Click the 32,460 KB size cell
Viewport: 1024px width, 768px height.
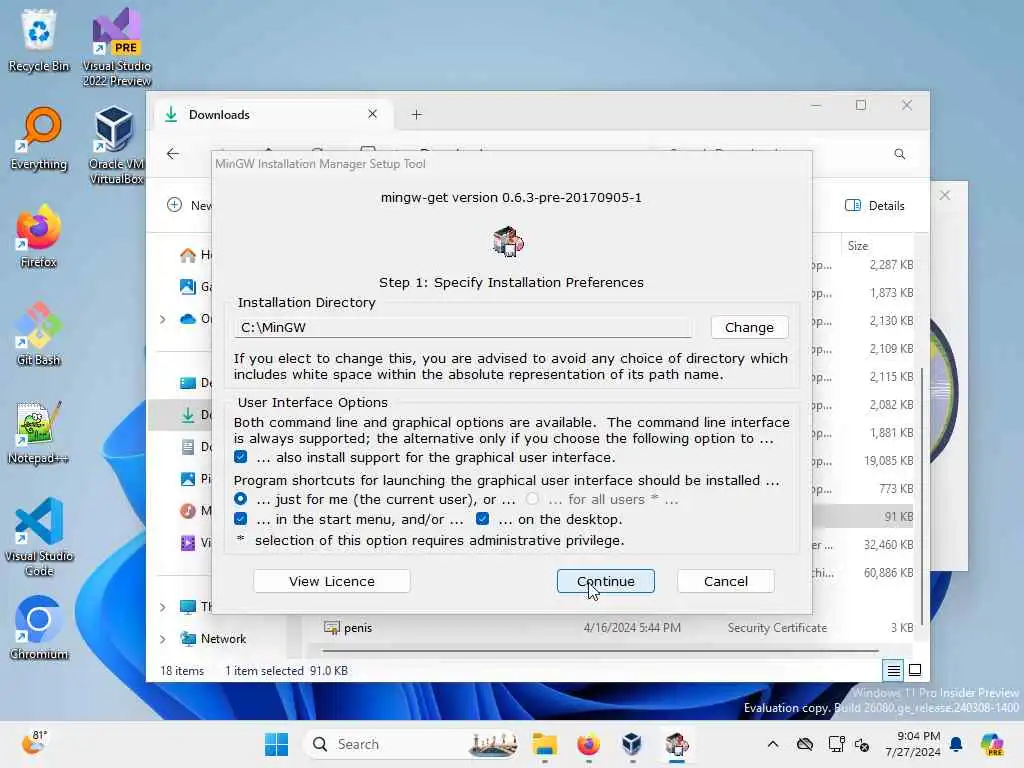pyautogui.click(x=888, y=545)
